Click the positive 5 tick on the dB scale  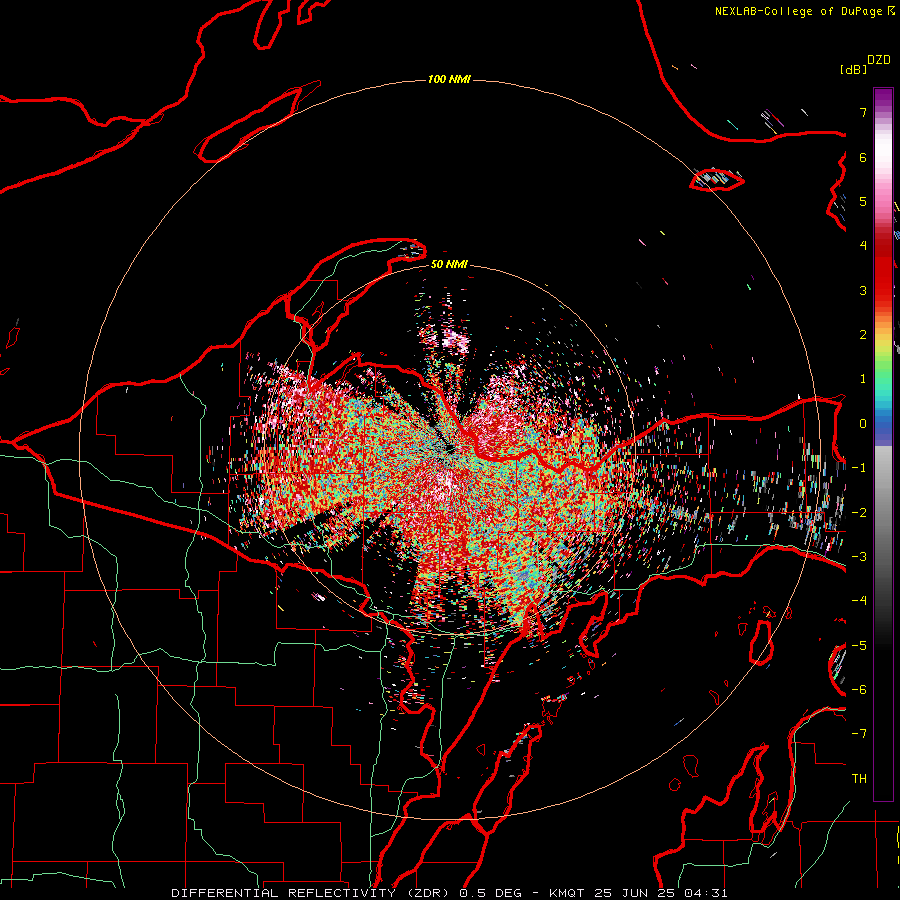(x=863, y=201)
